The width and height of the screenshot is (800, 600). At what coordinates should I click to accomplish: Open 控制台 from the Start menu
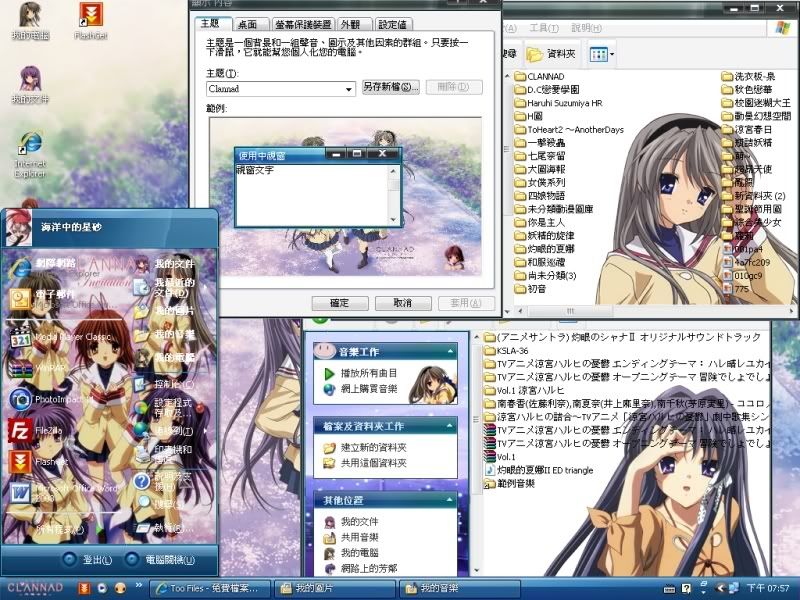tap(164, 384)
